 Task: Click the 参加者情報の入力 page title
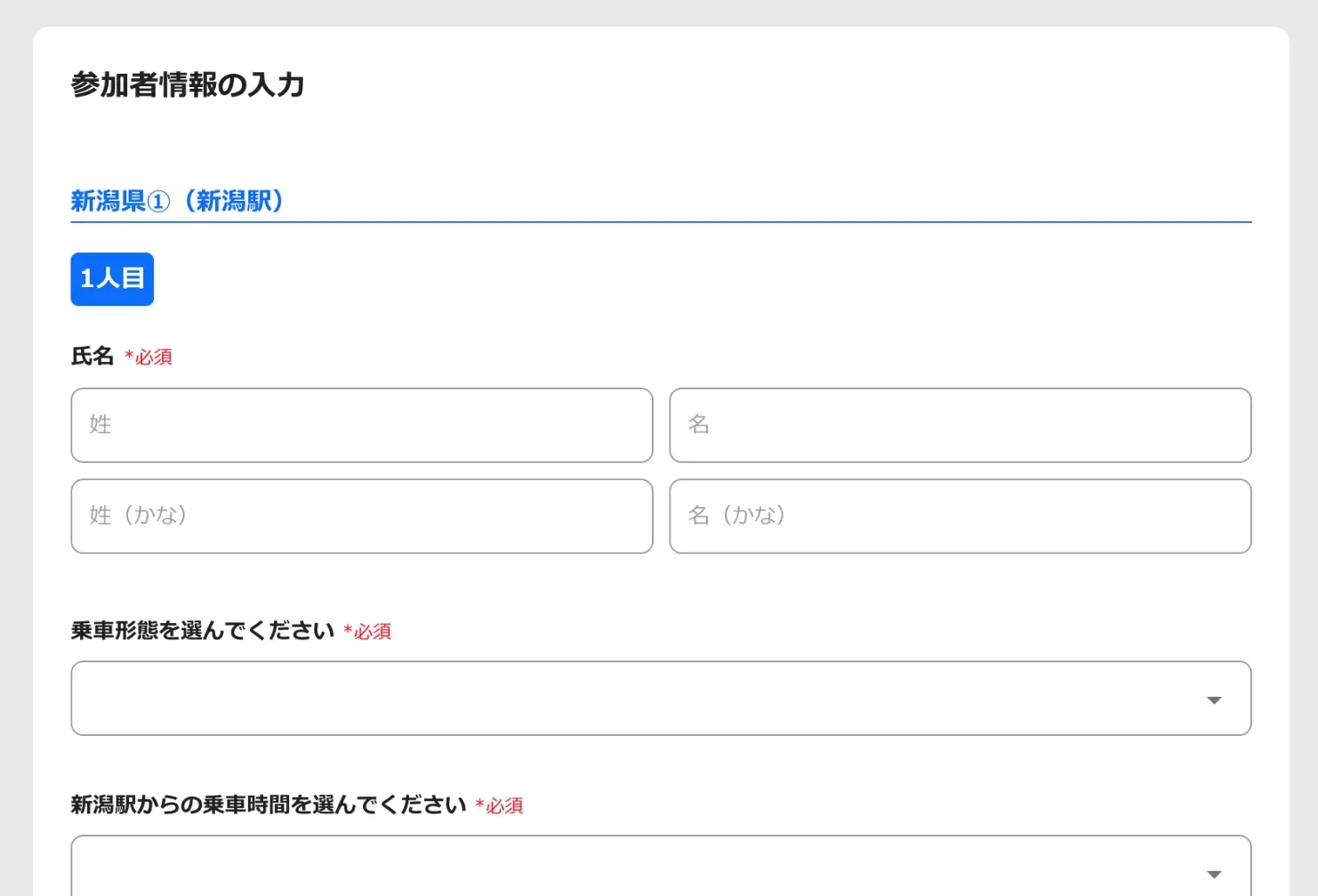pos(188,85)
